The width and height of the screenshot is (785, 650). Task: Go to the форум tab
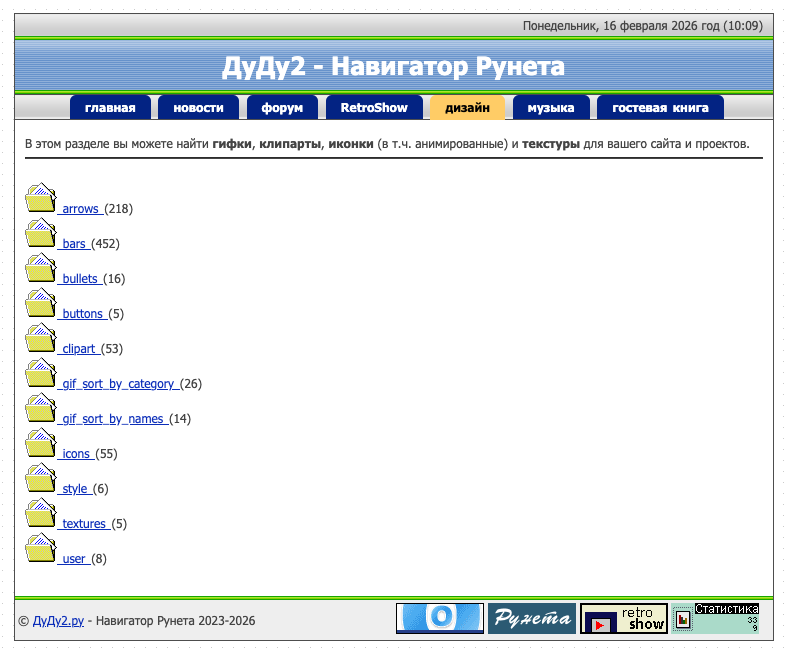282,108
